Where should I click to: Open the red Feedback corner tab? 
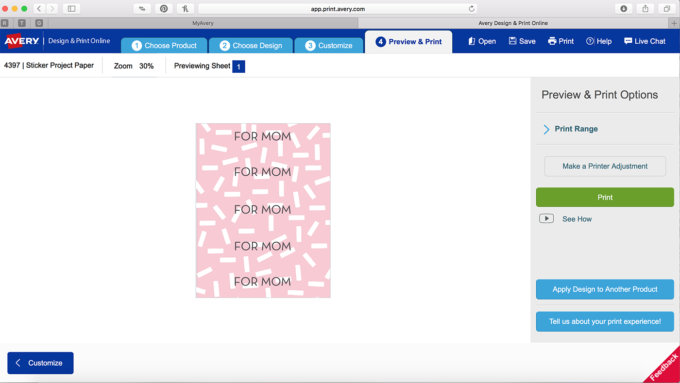tap(664, 367)
